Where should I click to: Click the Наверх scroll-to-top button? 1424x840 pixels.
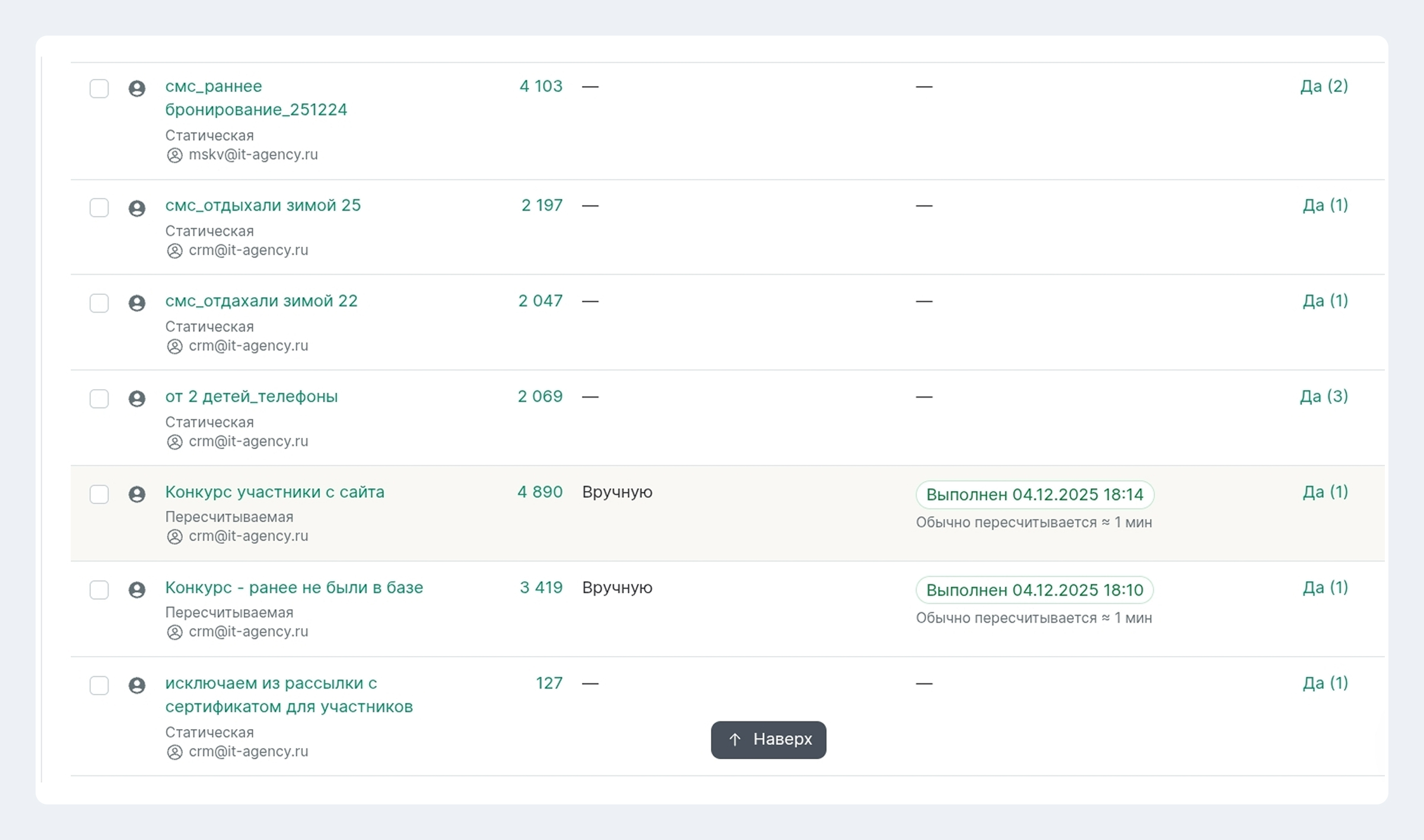pos(768,740)
